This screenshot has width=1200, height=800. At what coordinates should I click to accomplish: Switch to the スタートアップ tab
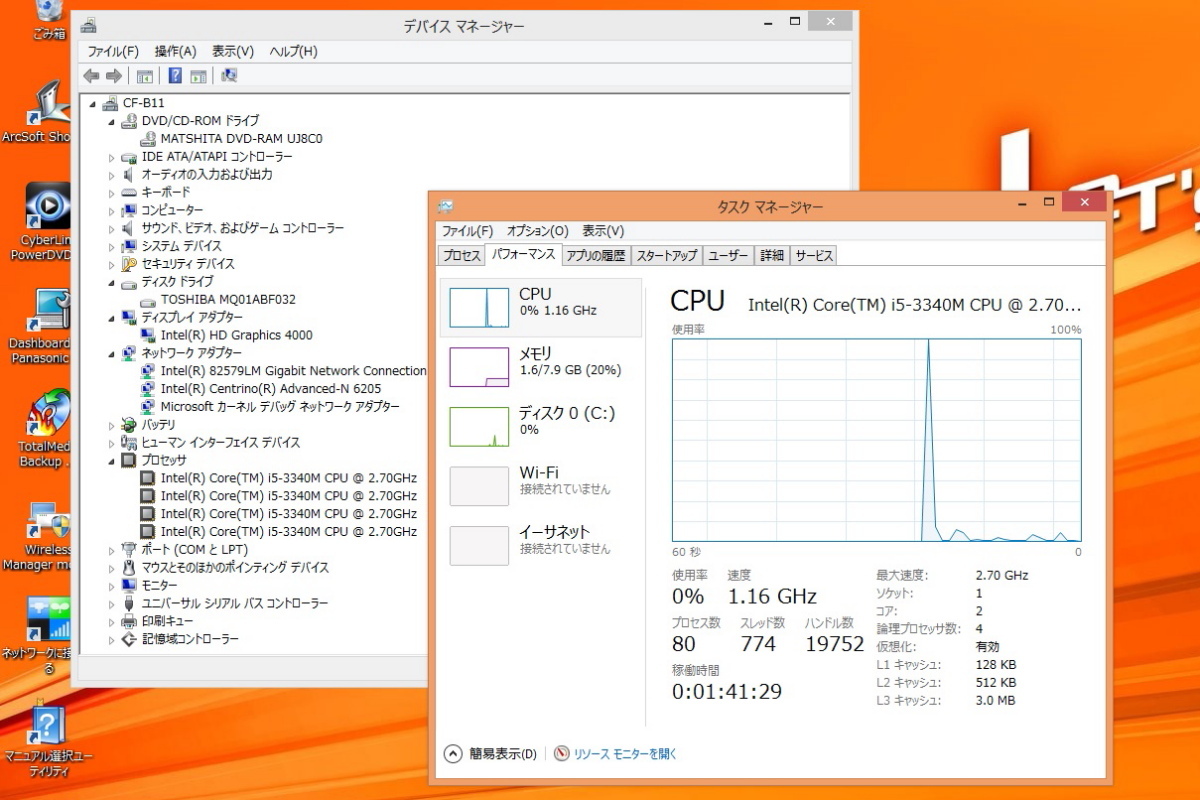(x=666, y=256)
